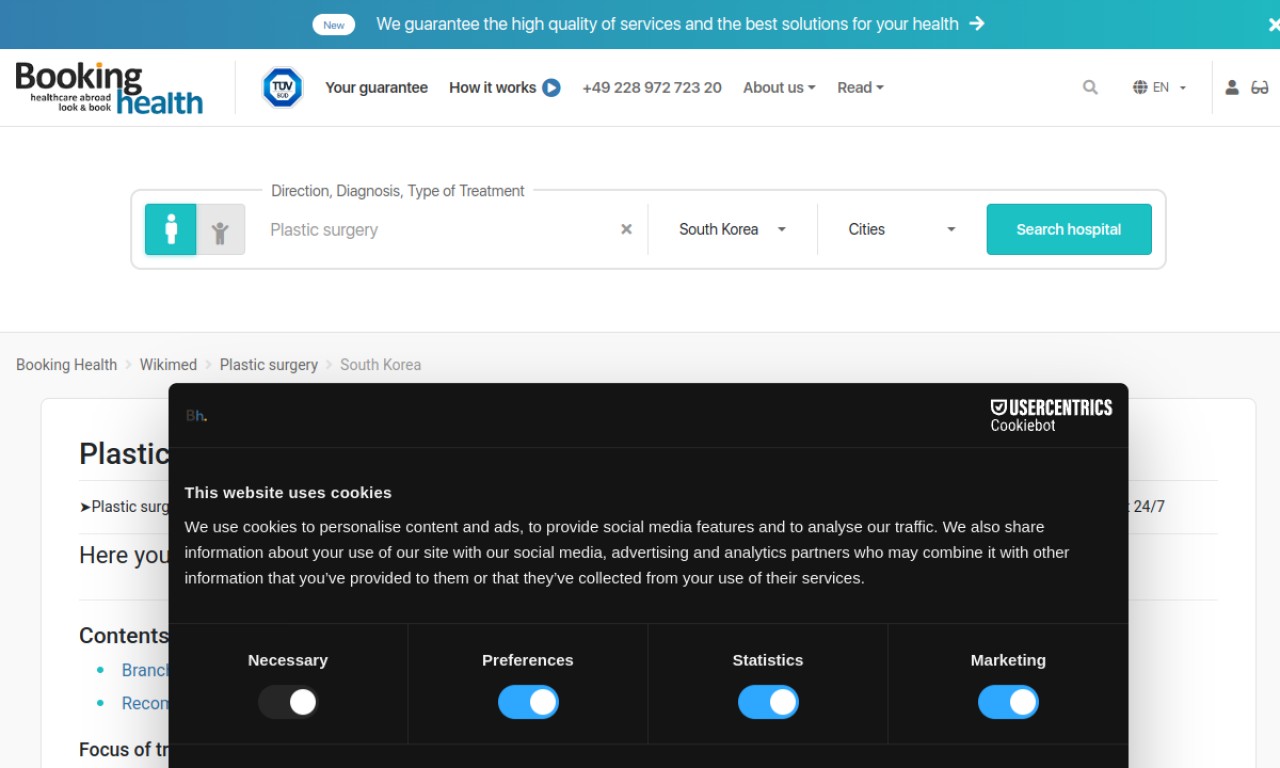Turn off Marketing cookies toggle
1280x768 pixels.
pyautogui.click(x=1008, y=702)
